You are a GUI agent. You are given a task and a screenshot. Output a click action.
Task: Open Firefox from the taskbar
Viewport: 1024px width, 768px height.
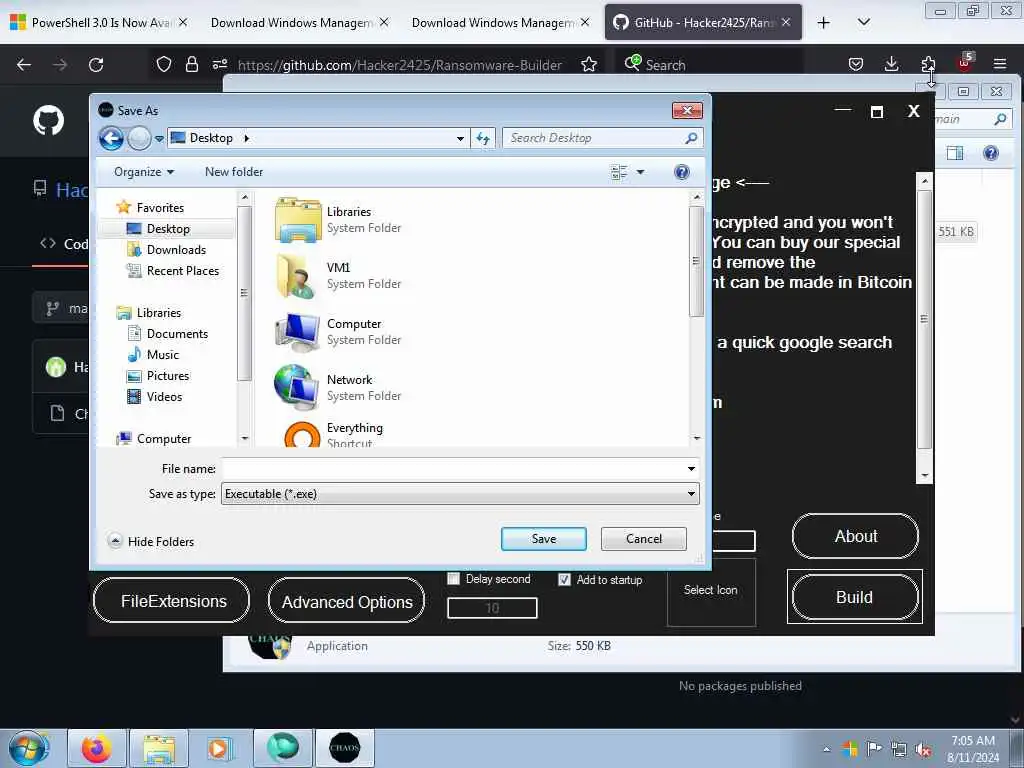click(x=96, y=748)
